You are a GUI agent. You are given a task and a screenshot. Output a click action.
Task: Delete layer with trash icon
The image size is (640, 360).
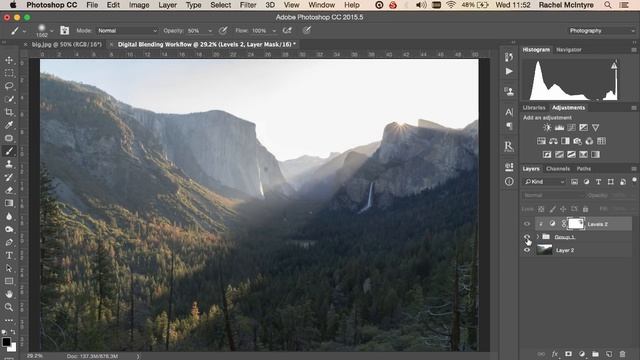coord(622,354)
